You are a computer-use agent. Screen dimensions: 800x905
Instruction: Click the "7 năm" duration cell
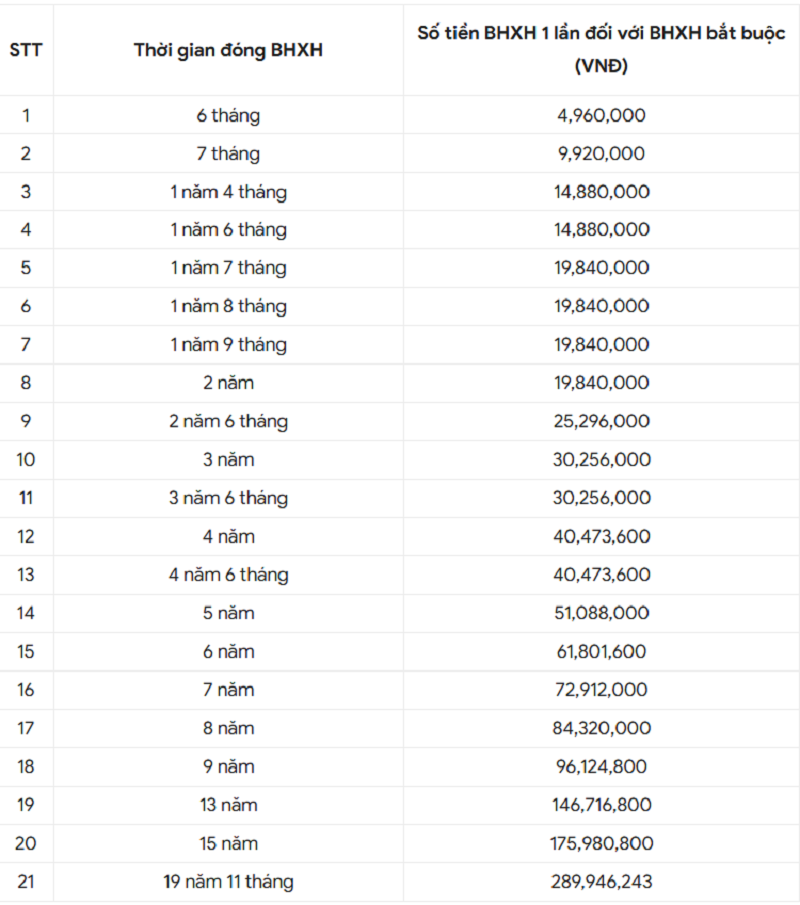pos(228,690)
